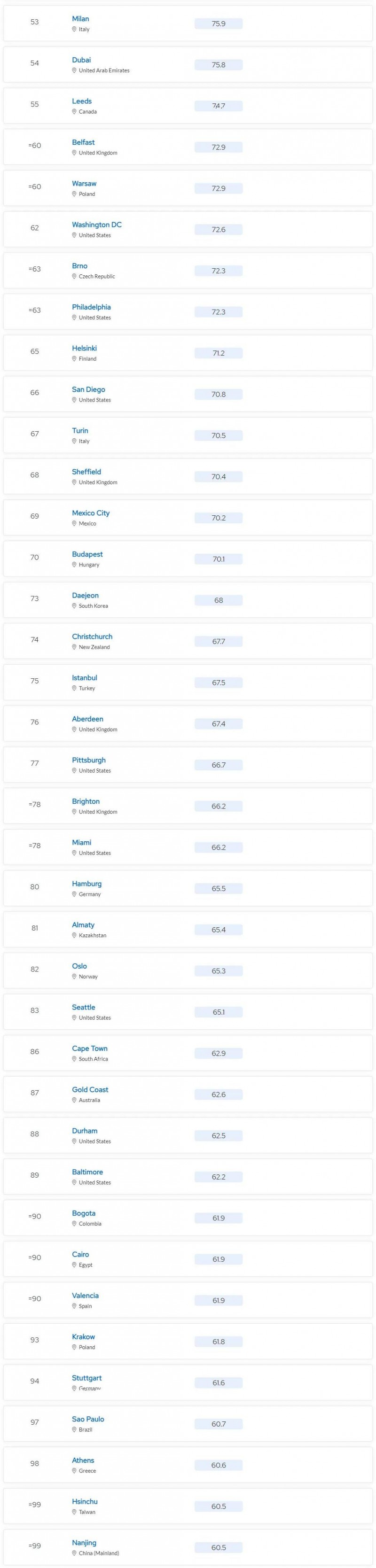Click the 65.5 score badge for Hamburg
Screen dimensions: 376x1568
coord(219,889)
